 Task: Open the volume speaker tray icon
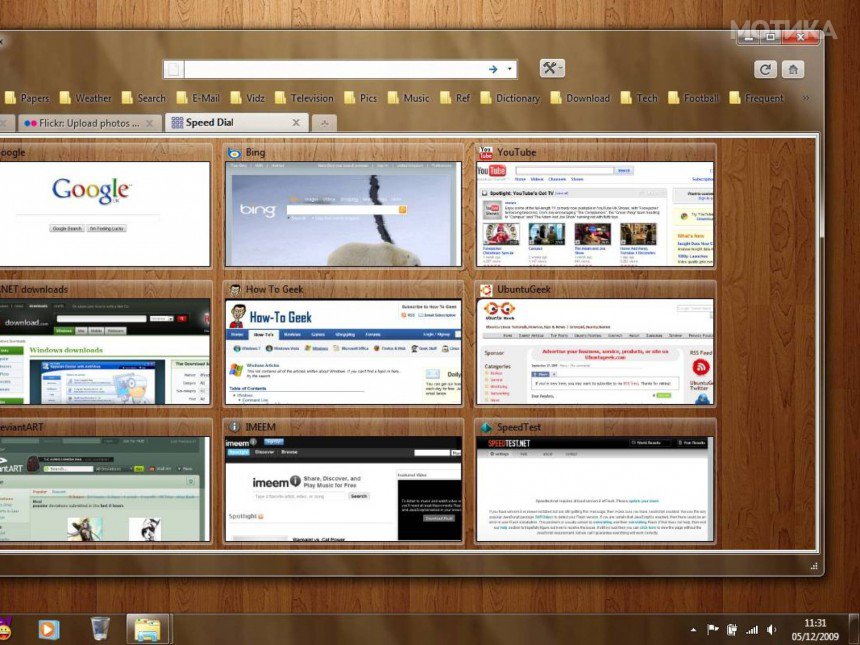coord(772,630)
